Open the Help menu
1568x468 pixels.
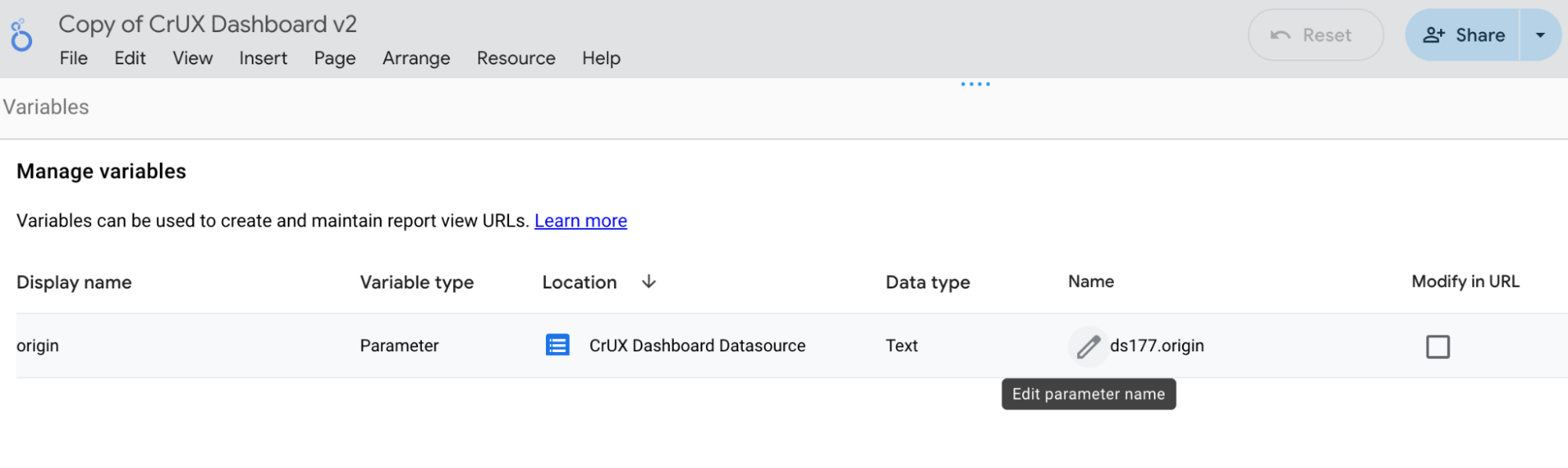(x=601, y=58)
